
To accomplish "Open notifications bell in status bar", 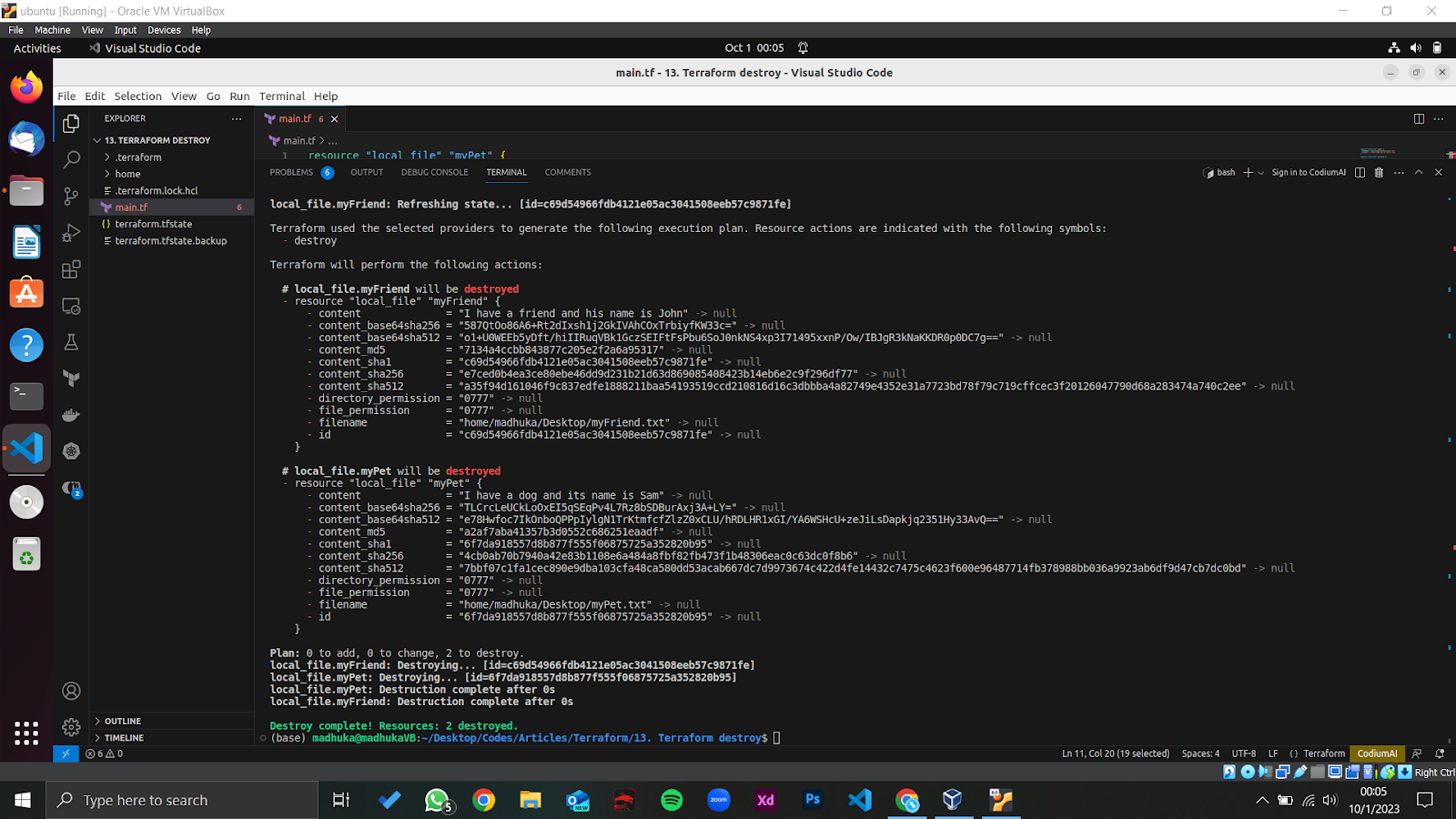I will point(1440,753).
